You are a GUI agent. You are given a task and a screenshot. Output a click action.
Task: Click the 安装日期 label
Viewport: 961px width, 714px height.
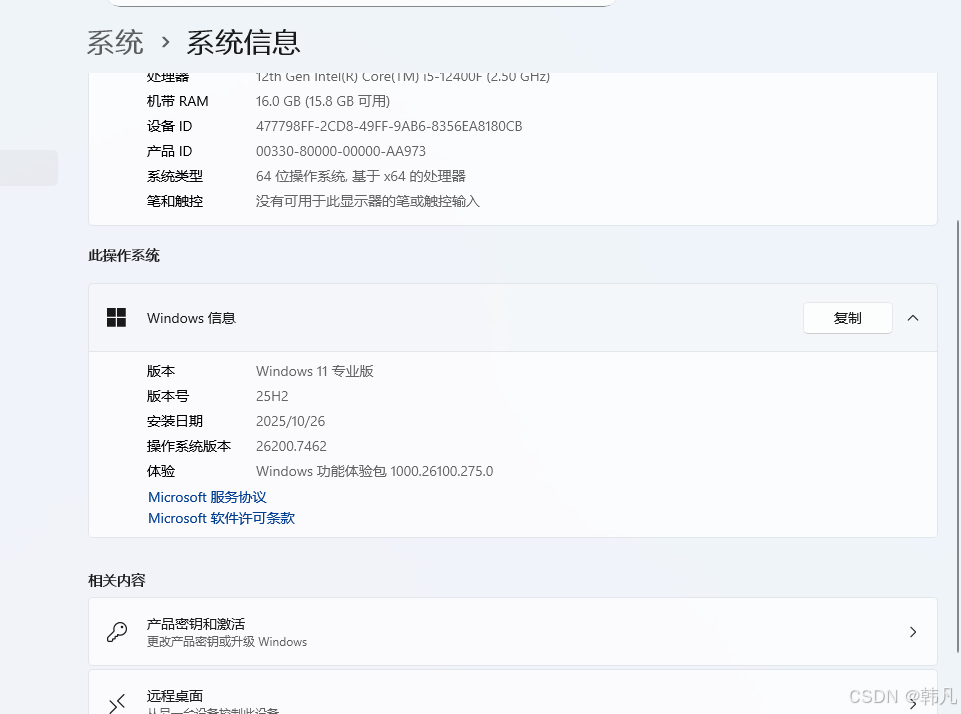(x=175, y=422)
